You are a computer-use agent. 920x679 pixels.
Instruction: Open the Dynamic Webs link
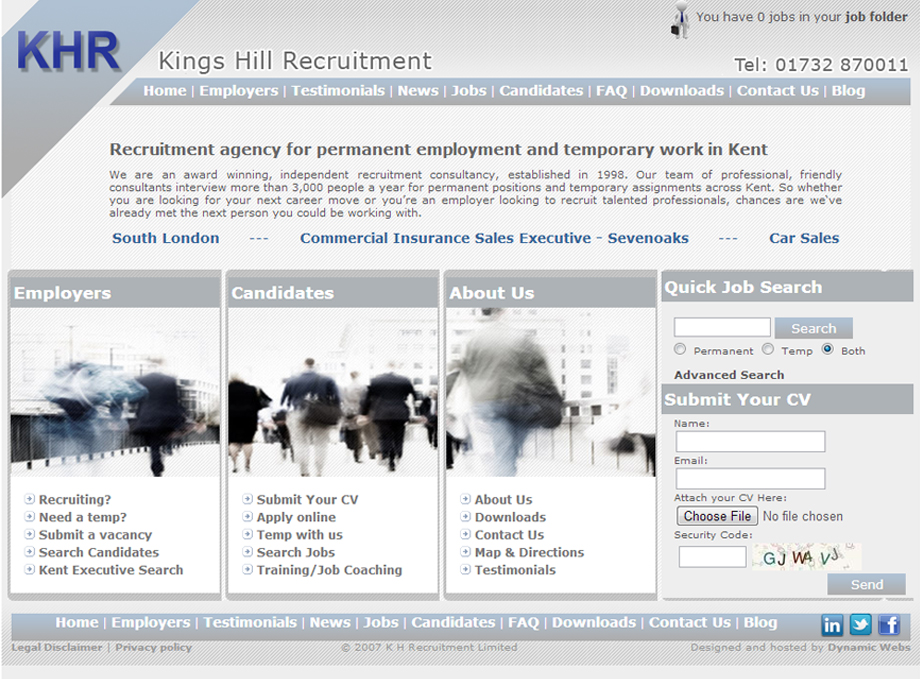[x=869, y=647]
